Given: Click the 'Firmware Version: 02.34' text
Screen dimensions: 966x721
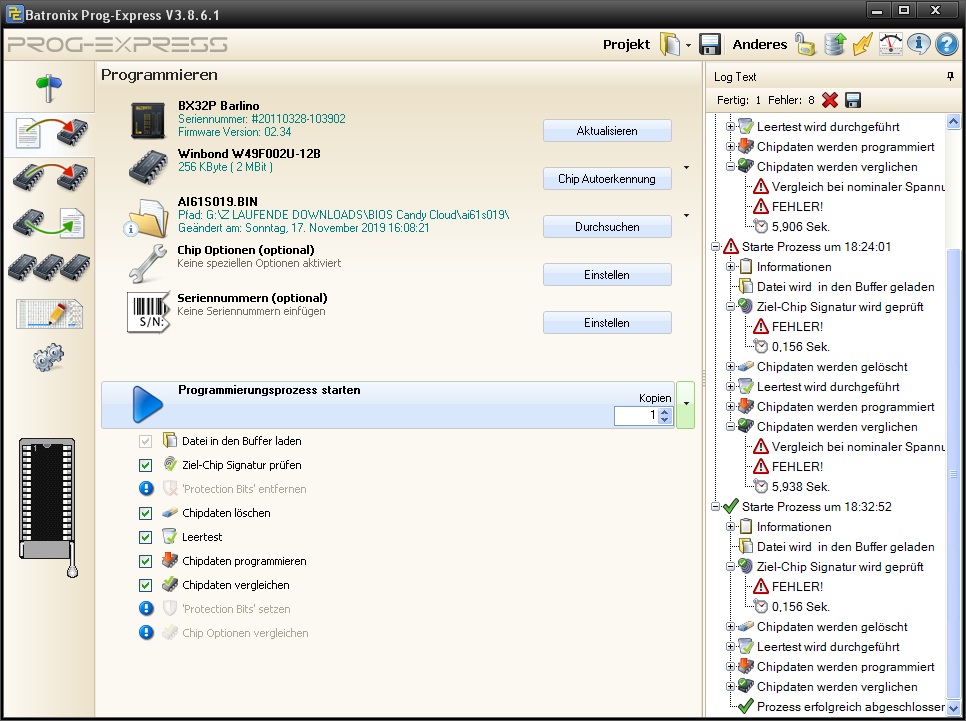Looking at the screenshot, I should point(234,132).
